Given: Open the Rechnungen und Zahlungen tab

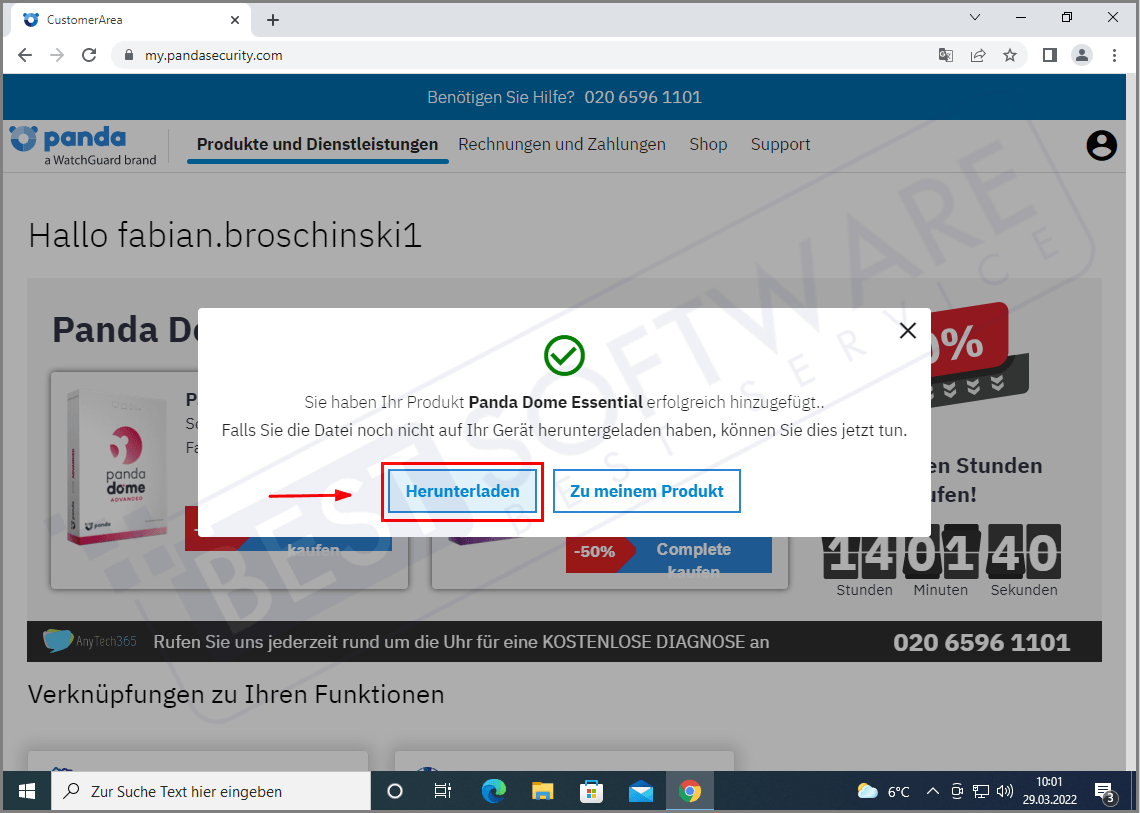Looking at the screenshot, I should point(562,144).
